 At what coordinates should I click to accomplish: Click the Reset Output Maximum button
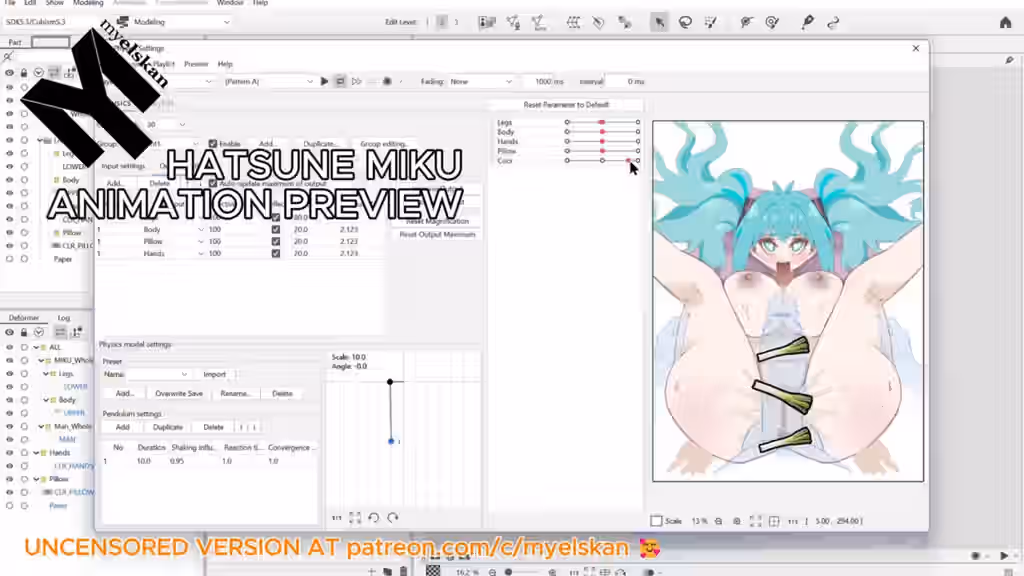[x=437, y=234]
